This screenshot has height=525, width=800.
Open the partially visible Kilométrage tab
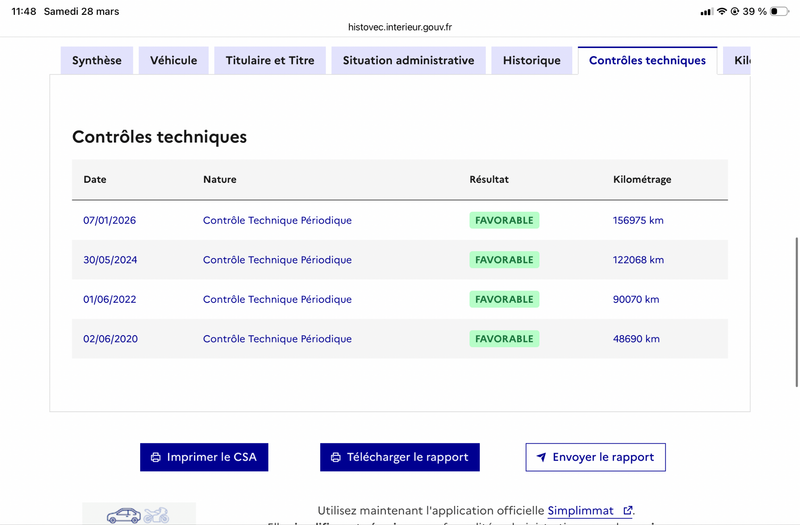(x=738, y=60)
